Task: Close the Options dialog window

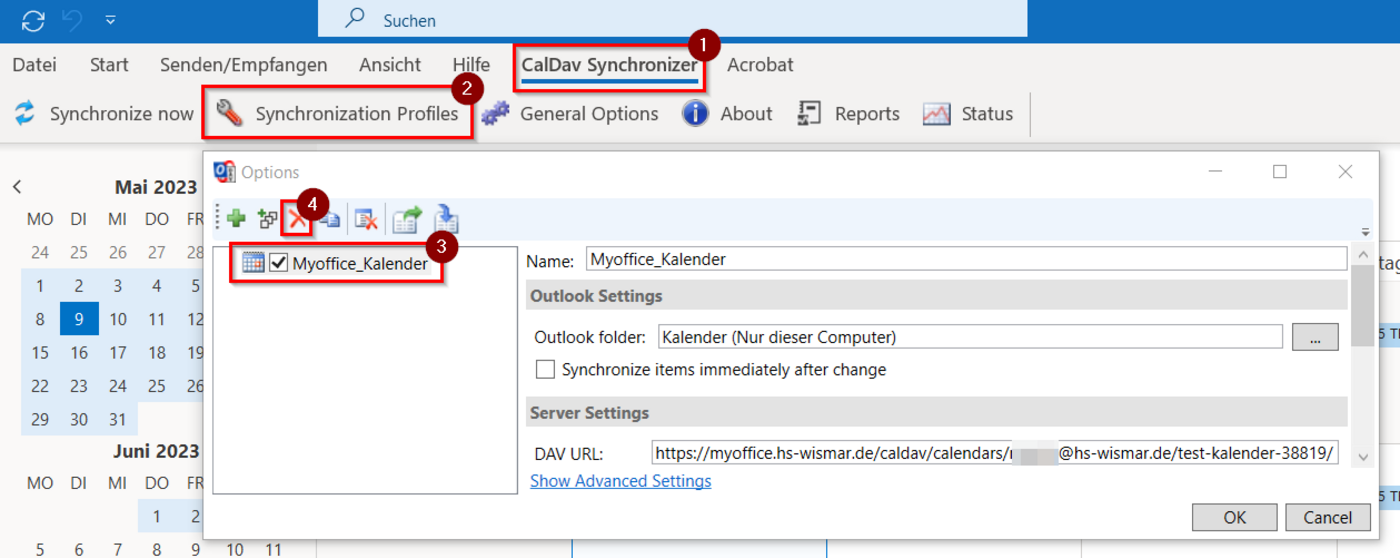Action: pos(1345,172)
